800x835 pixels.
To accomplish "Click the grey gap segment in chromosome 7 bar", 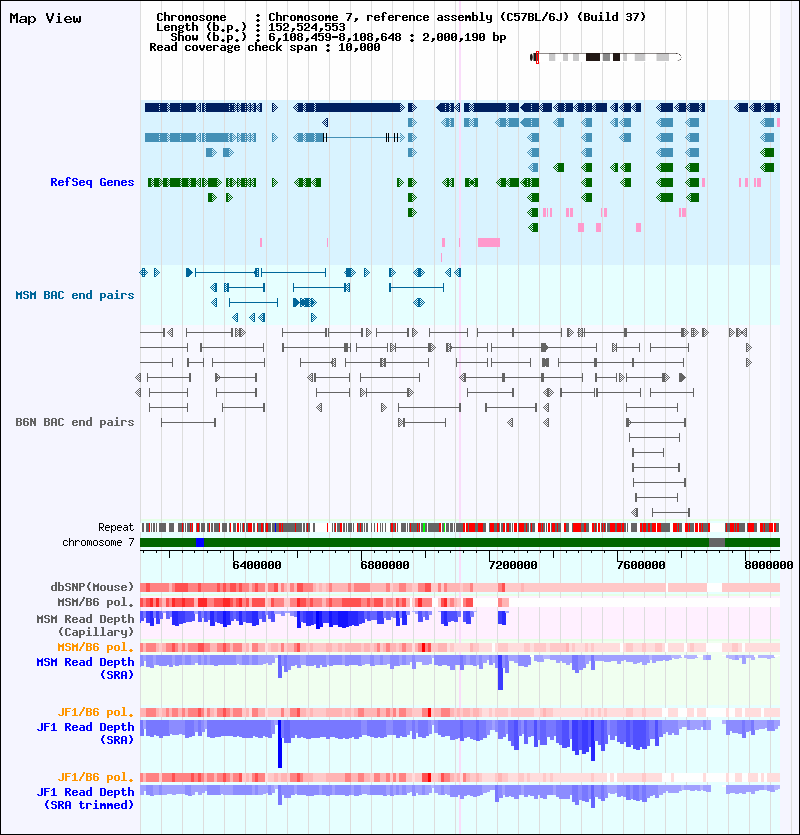I will pos(716,542).
